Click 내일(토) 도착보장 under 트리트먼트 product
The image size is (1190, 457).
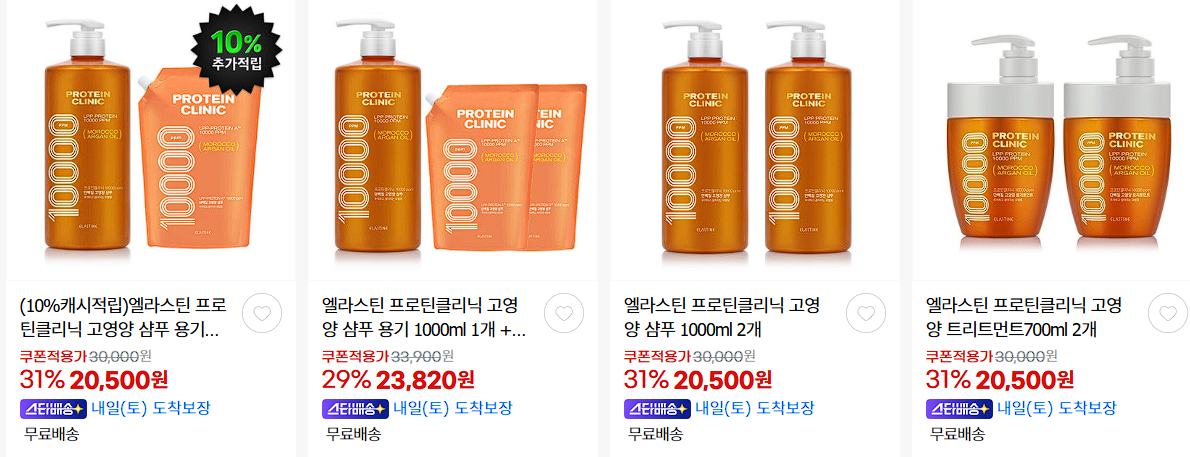[1056, 408]
